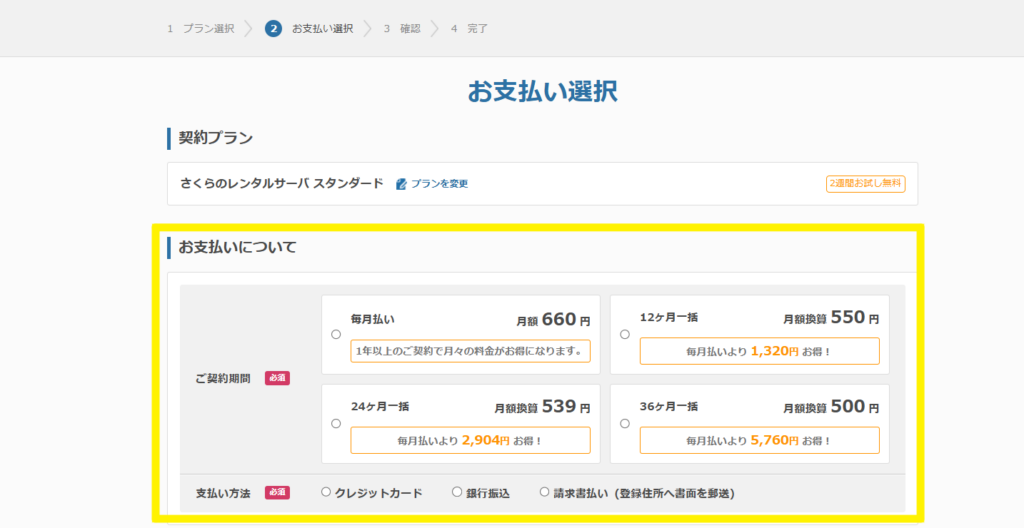Click the 1年以上のご契約 notice box
The height and width of the screenshot is (528, 1024).
pos(470,351)
